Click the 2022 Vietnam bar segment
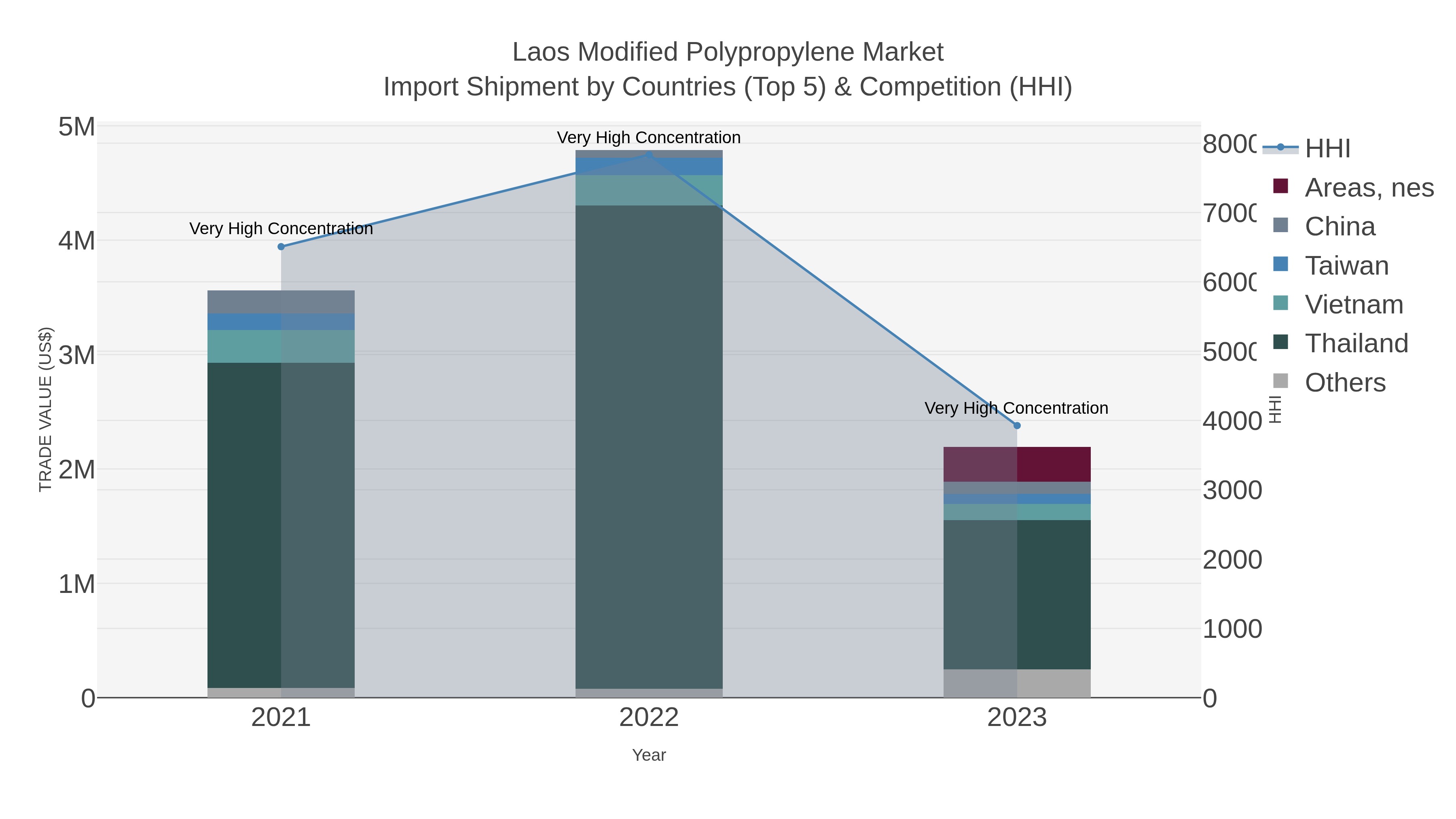 (649, 190)
